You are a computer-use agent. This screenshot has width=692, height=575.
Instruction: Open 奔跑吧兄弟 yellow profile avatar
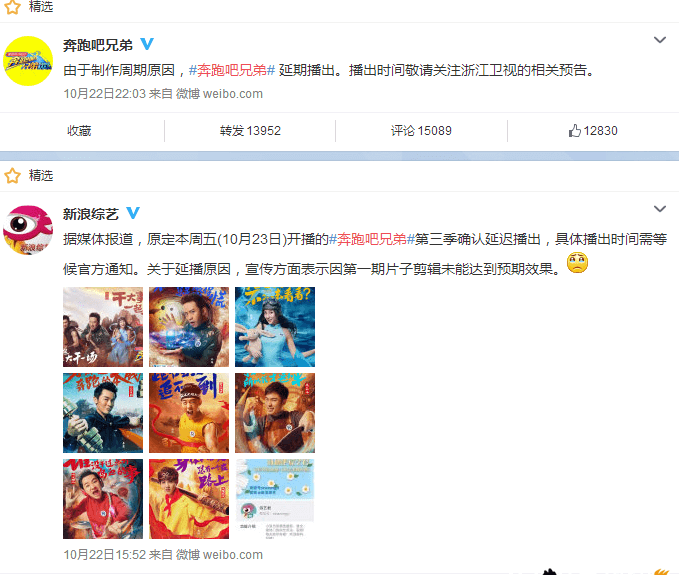28,61
